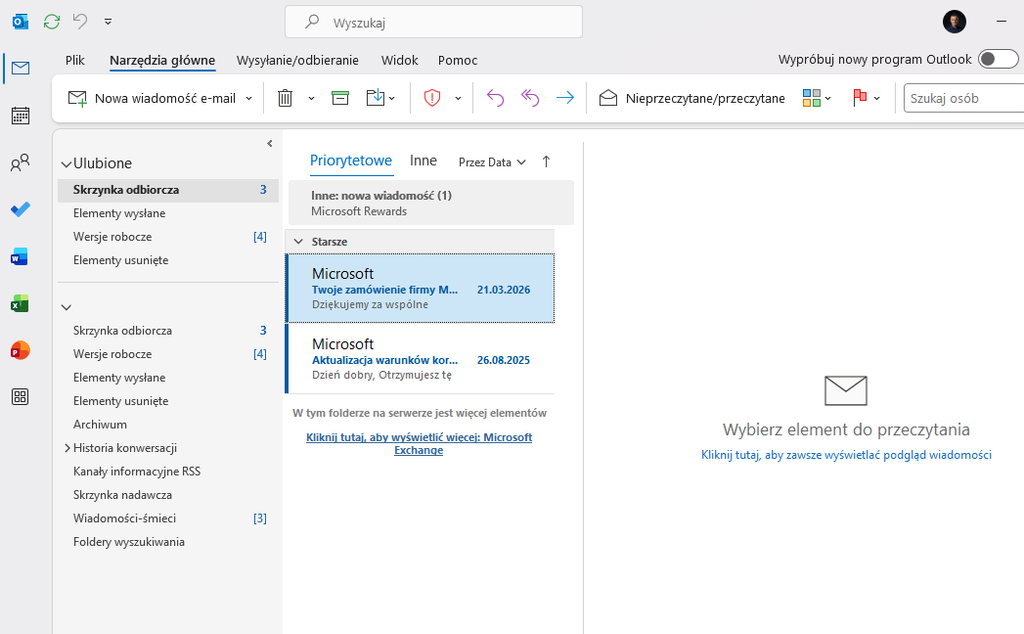
Task: Reply to message with purple arrow
Action: [496, 98]
